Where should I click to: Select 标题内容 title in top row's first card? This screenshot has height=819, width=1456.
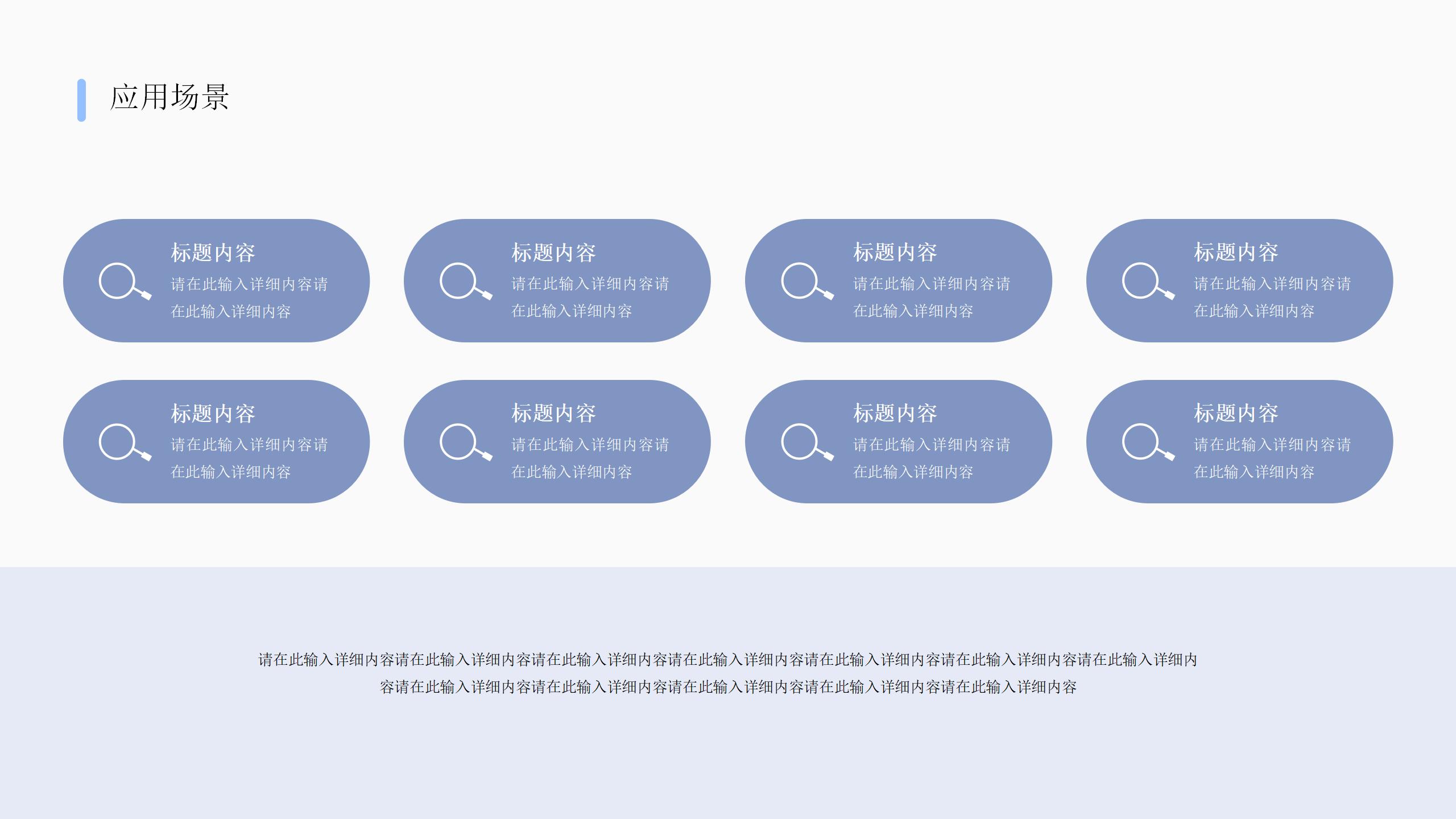(213, 253)
